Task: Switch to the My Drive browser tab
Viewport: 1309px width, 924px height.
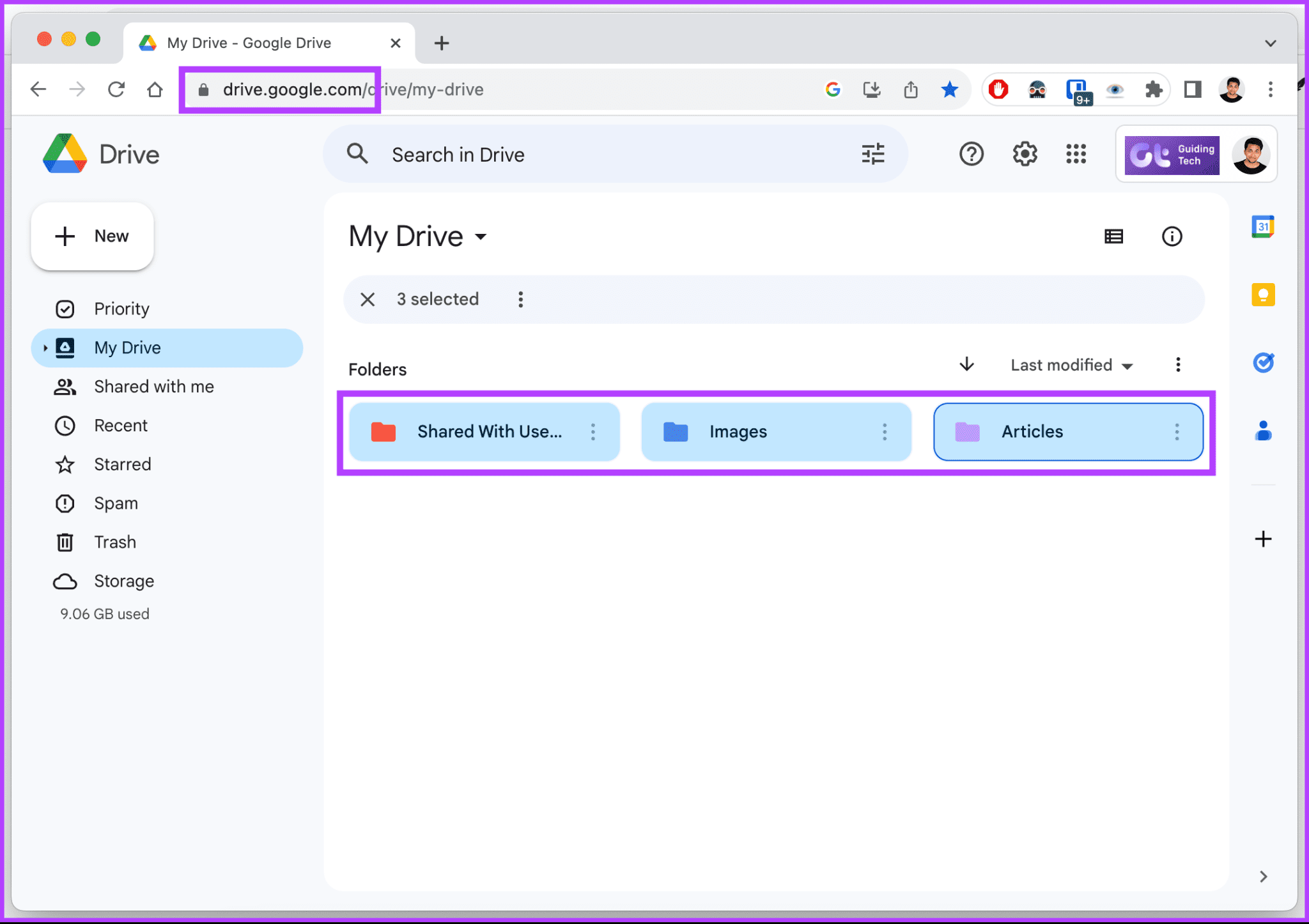Action: pyautogui.click(x=248, y=43)
